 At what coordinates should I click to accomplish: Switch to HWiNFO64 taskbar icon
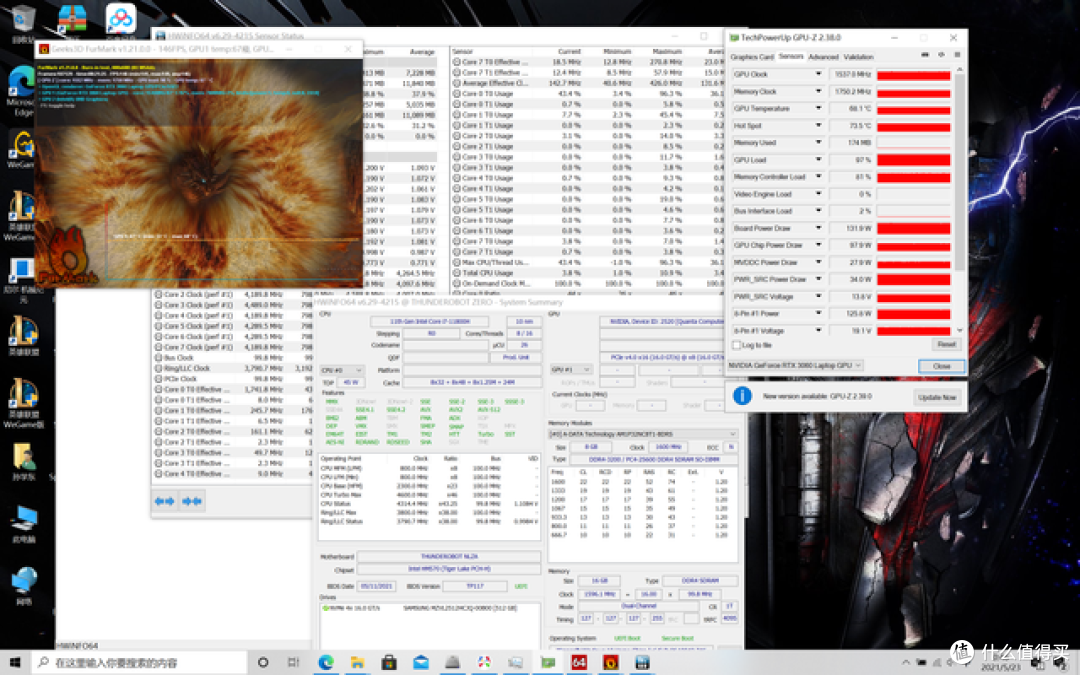(x=579, y=663)
